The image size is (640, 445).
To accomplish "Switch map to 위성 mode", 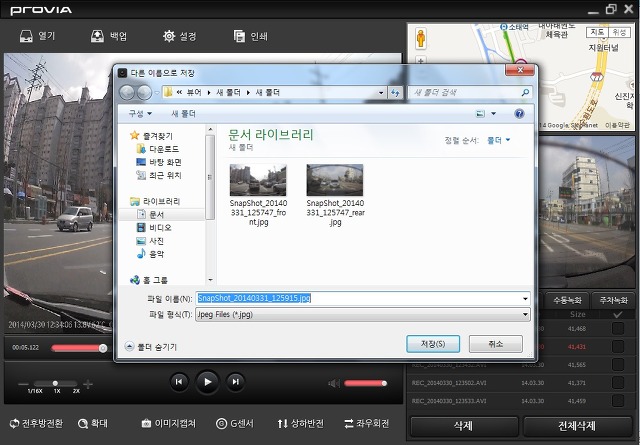I will point(619,32).
